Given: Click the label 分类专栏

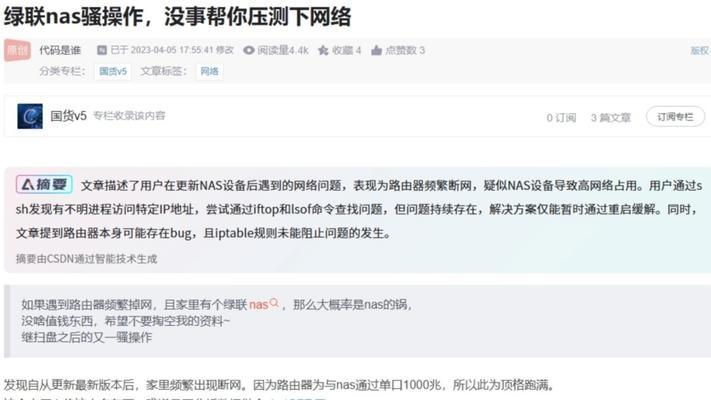Looking at the screenshot, I should point(63,71).
